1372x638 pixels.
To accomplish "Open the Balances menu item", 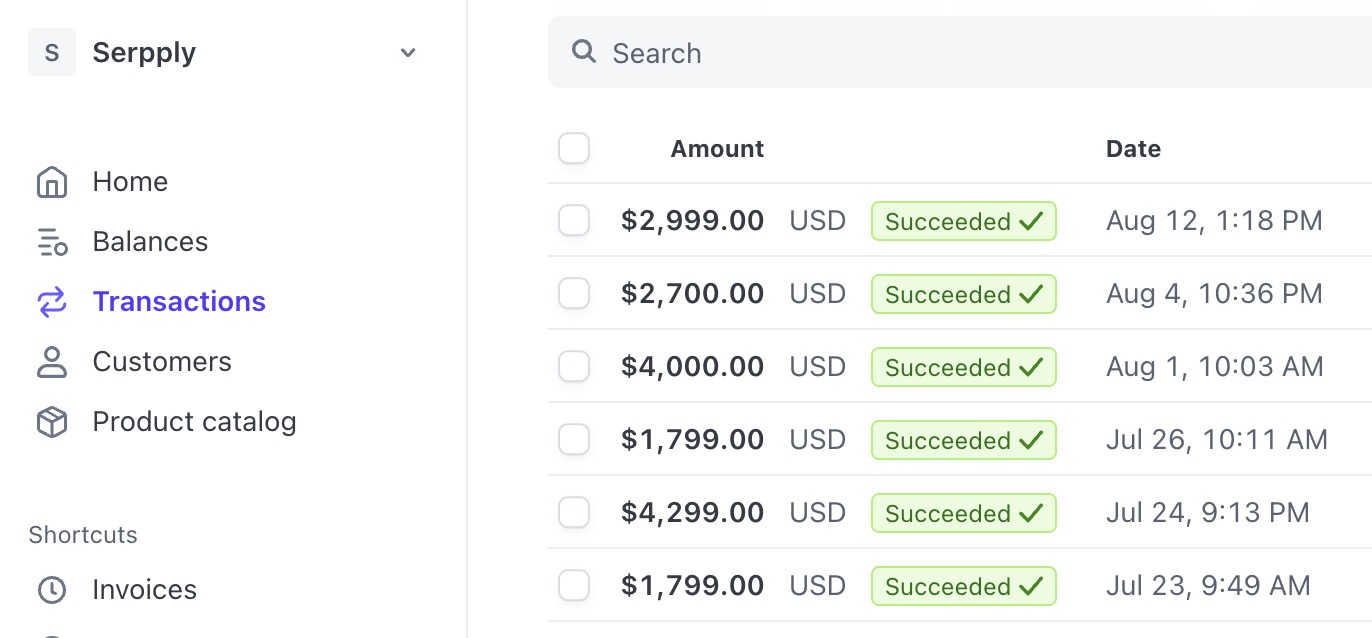I will coord(150,242).
